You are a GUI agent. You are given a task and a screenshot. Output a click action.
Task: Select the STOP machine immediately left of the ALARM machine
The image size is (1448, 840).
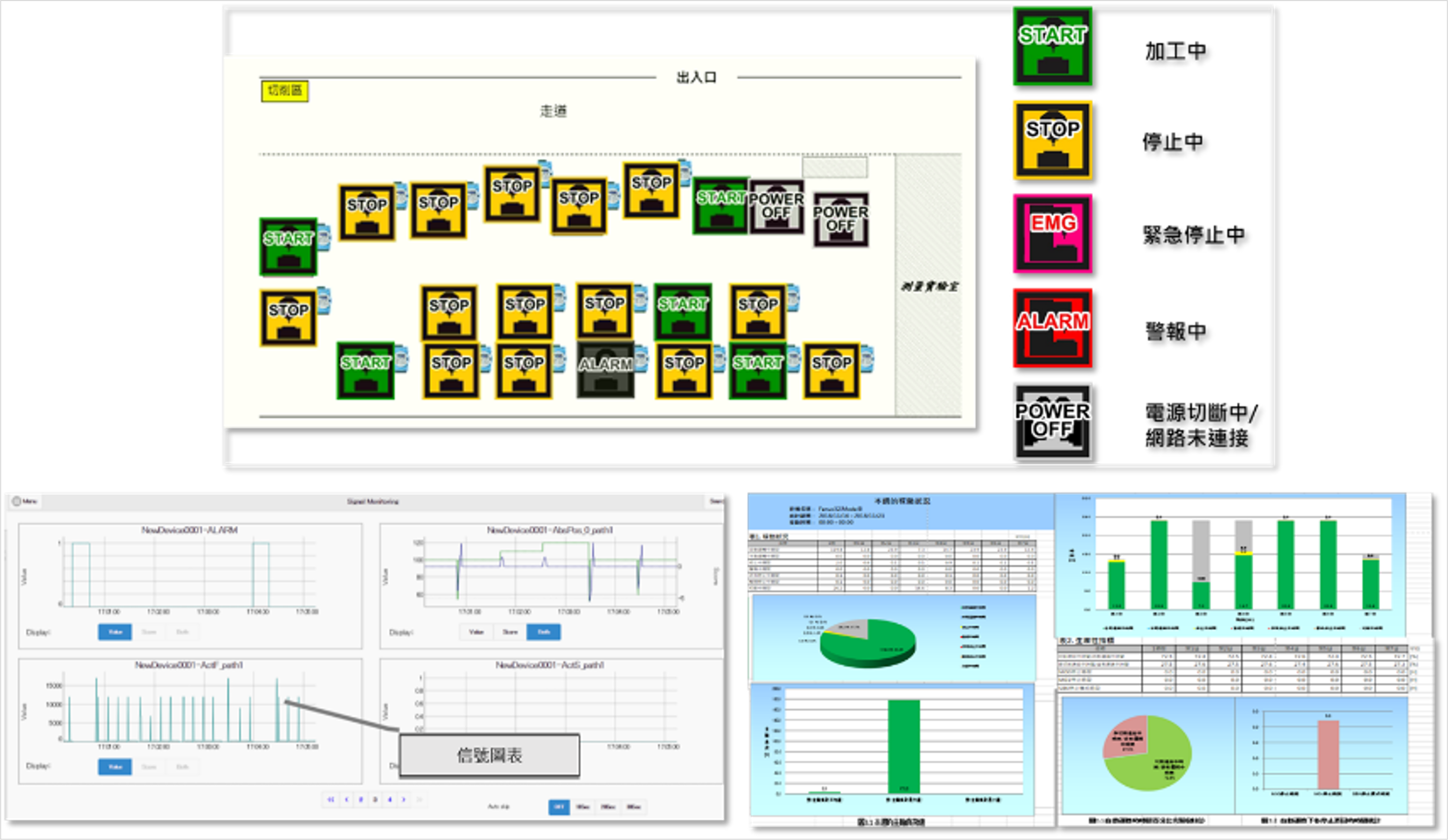point(524,371)
